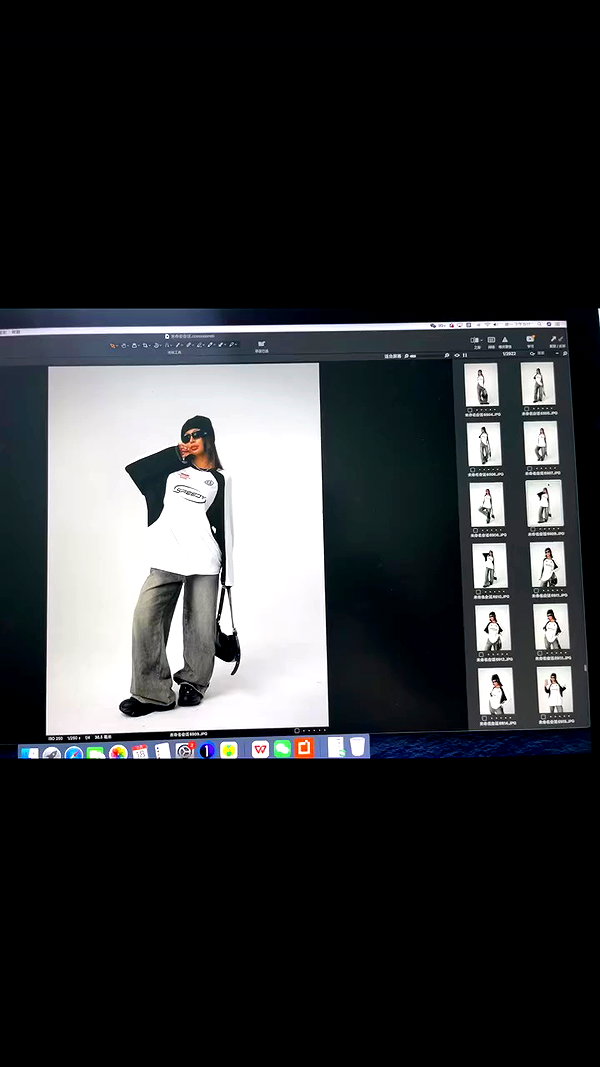This screenshot has height=1067, width=600.
Task: Open Launchpad from the Dock
Action: 52,754
